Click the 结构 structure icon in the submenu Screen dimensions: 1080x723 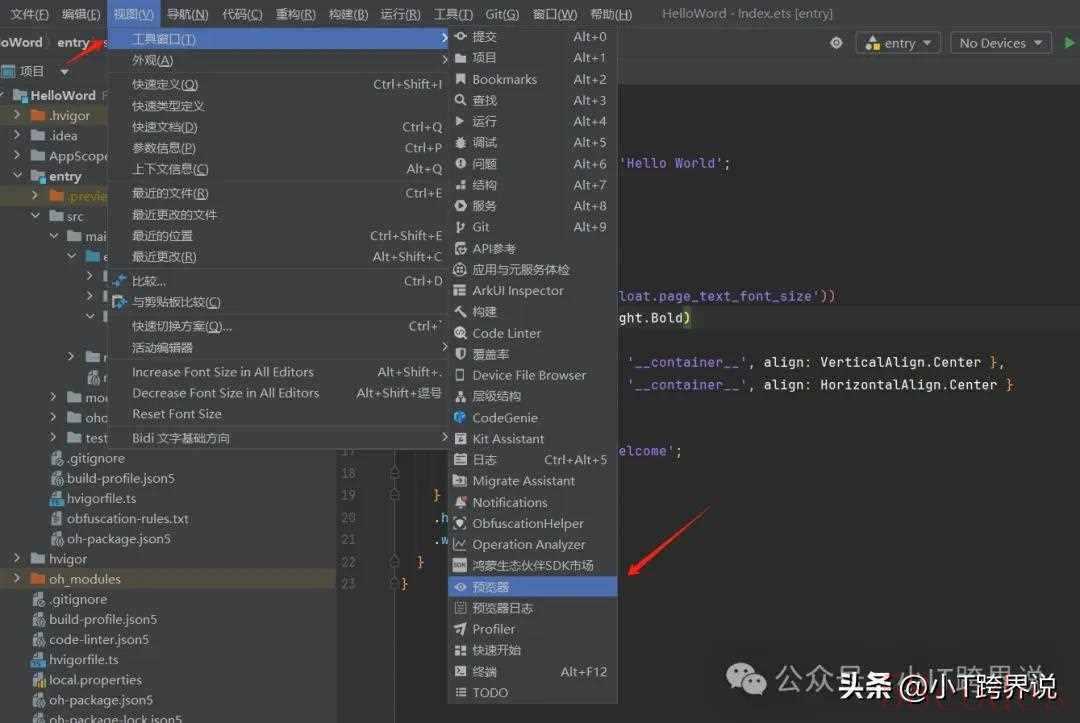pyautogui.click(x=461, y=185)
